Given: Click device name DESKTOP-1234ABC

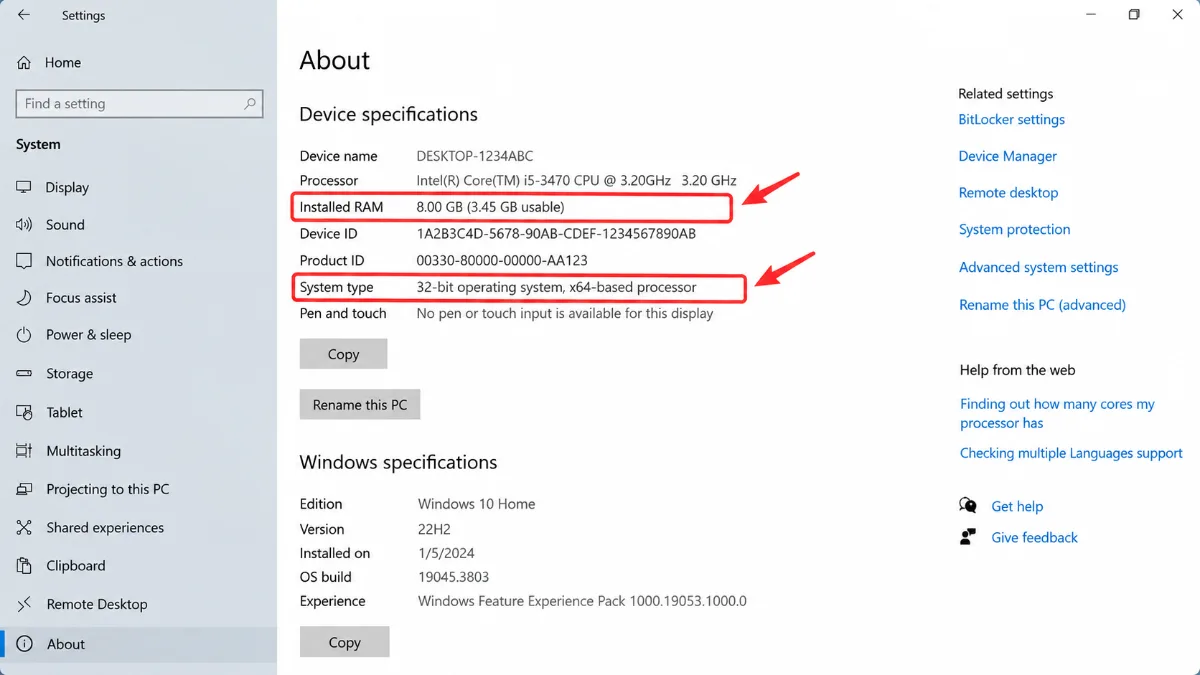Looking at the screenshot, I should pos(475,156).
